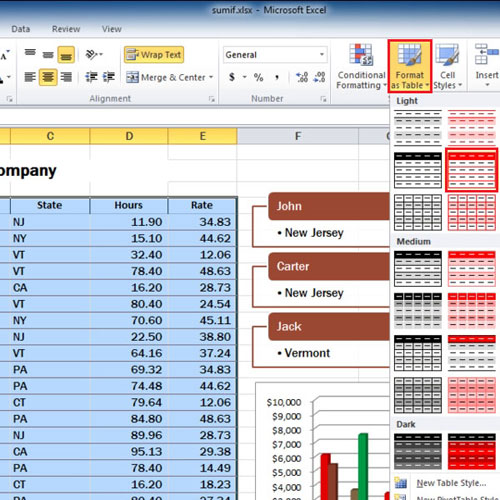The width and height of the screenshot is (500, 500).
Task: Choose black header Light table style
Action: pyautogui.click(x=418, y=170)
